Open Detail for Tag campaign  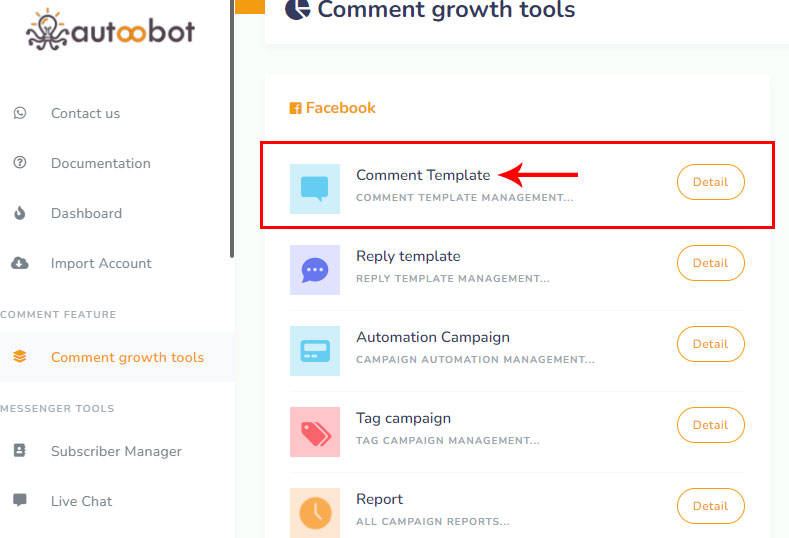click(x=710, y=425)
